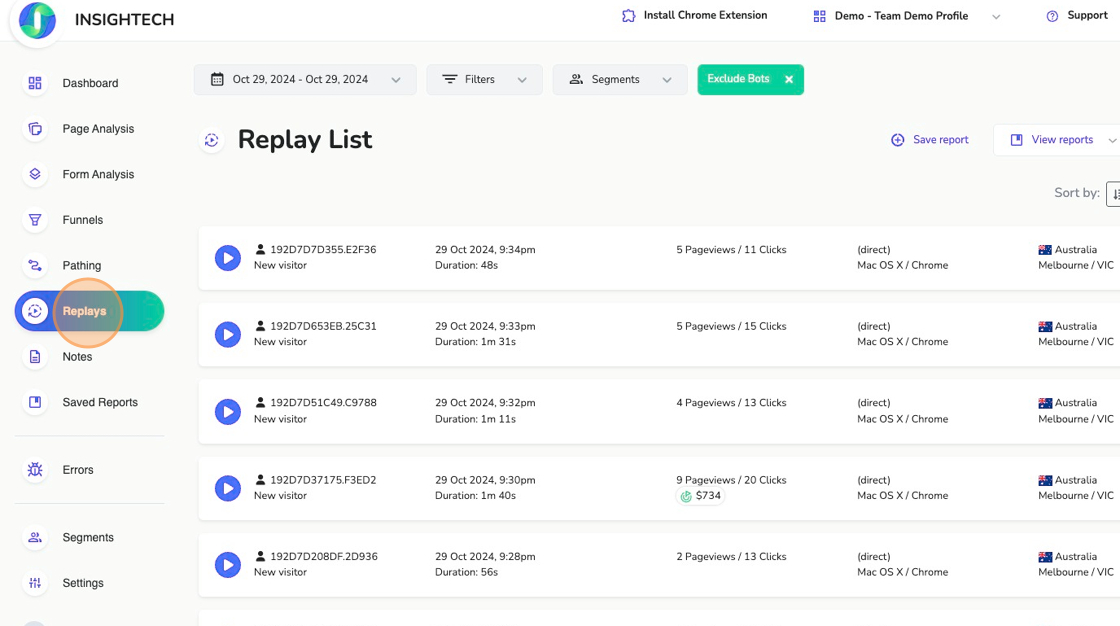Open Saved Reports in the sidebar
This screenshot has width=1120, height=626.
pyautogui.click(x=100, y=402)
